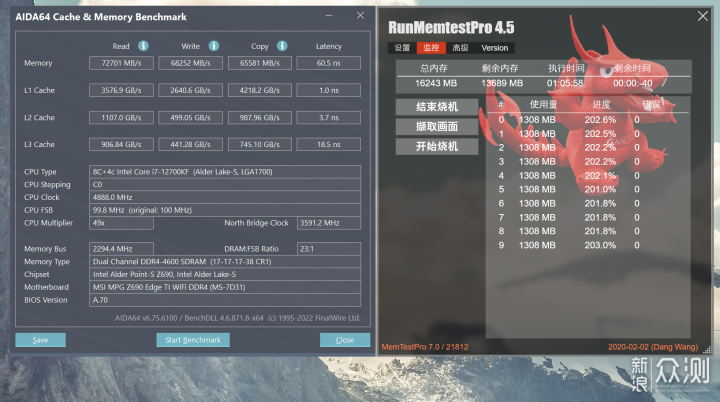
Task: Click the 开始烧机 button
Action: pyautogui.click(x=437, y=147)
